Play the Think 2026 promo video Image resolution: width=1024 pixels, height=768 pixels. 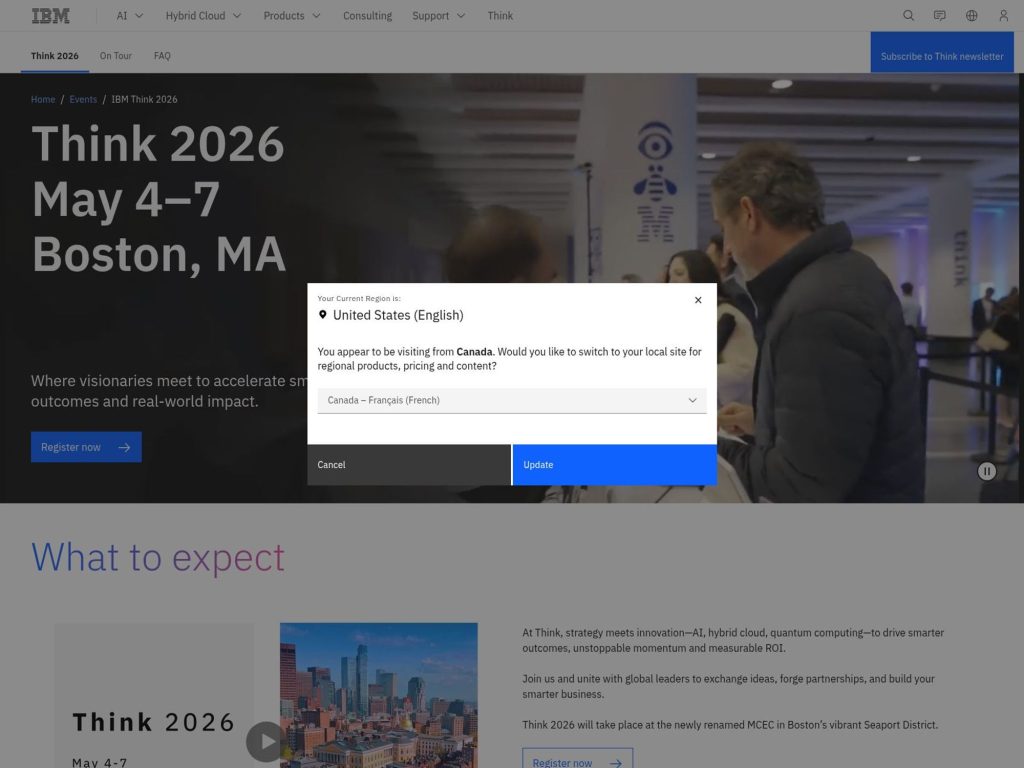264,742
